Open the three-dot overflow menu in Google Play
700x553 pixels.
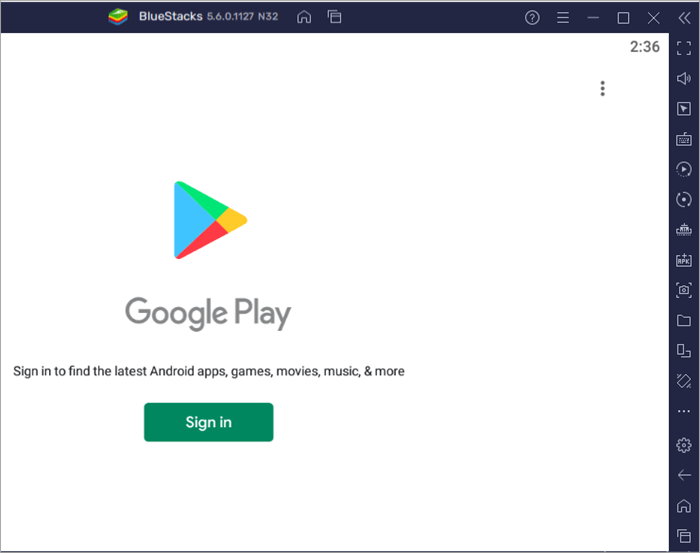(x=602, y=88)
